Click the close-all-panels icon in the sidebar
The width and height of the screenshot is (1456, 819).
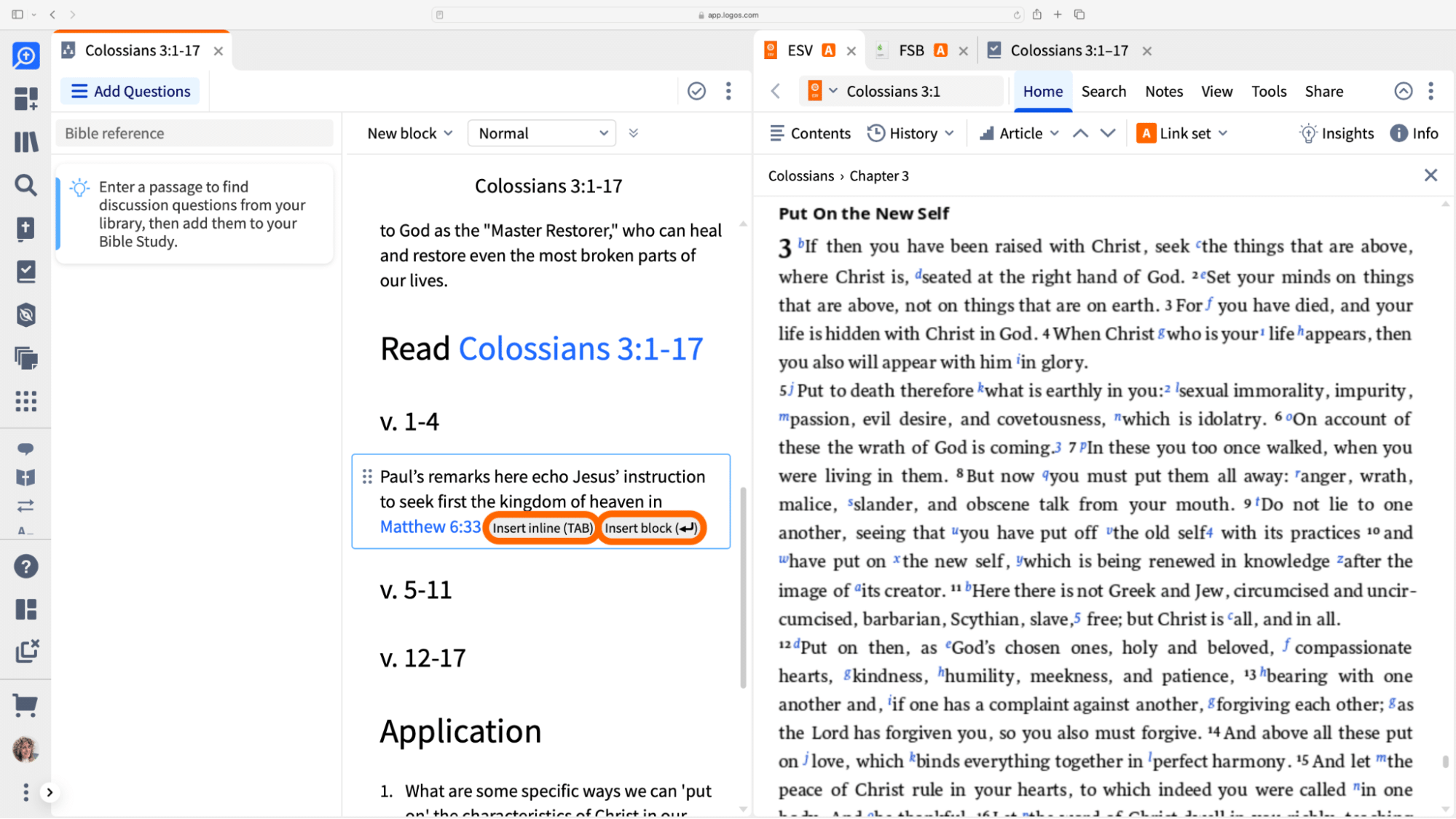[x=26, y=651]
